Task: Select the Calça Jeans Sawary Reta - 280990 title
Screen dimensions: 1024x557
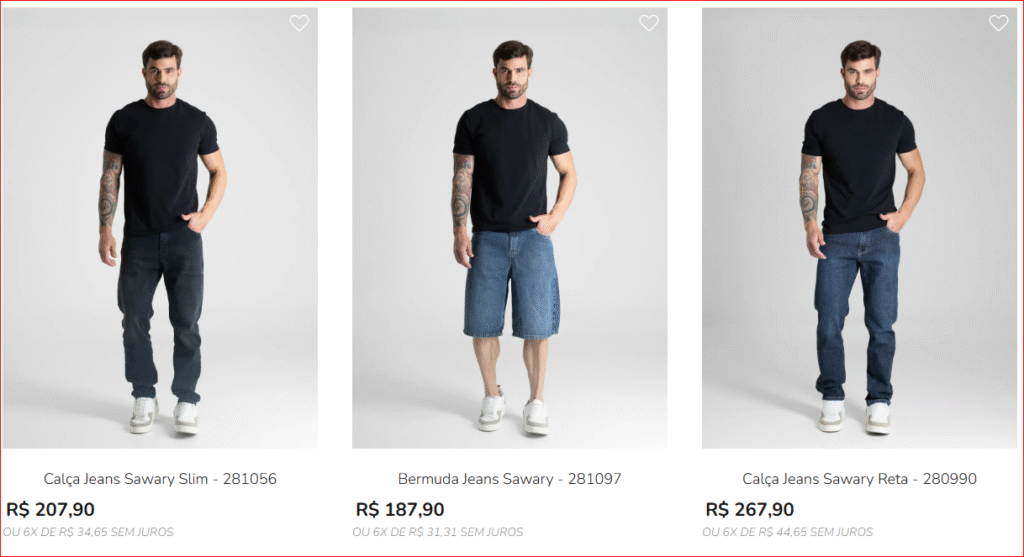Action: (x=859, y=479)
